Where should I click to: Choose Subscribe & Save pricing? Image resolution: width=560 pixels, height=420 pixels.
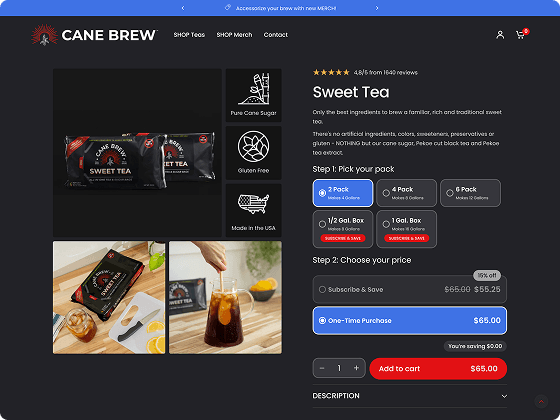click(x=410, y=289)
